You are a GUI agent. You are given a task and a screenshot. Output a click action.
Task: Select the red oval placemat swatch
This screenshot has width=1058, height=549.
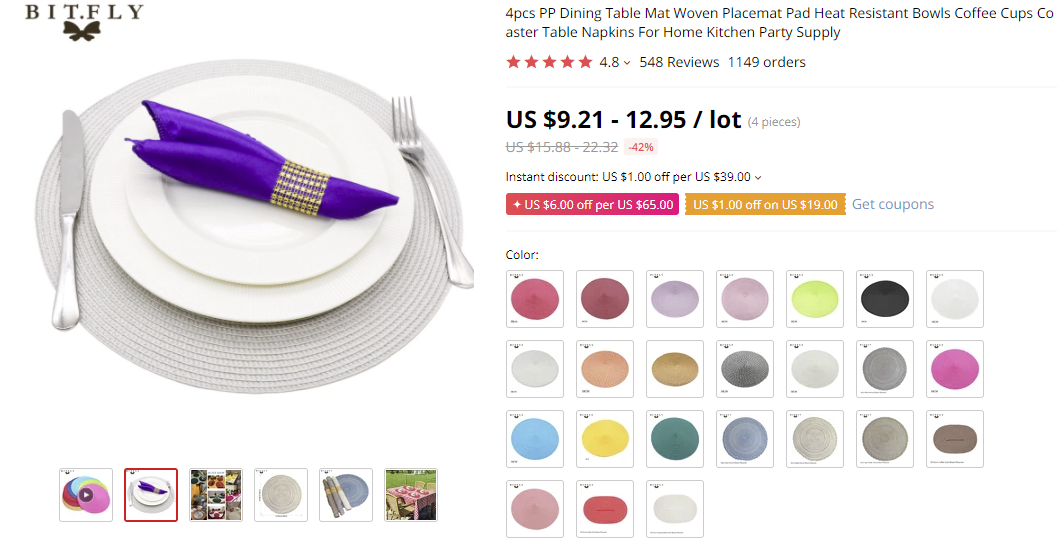605,508
